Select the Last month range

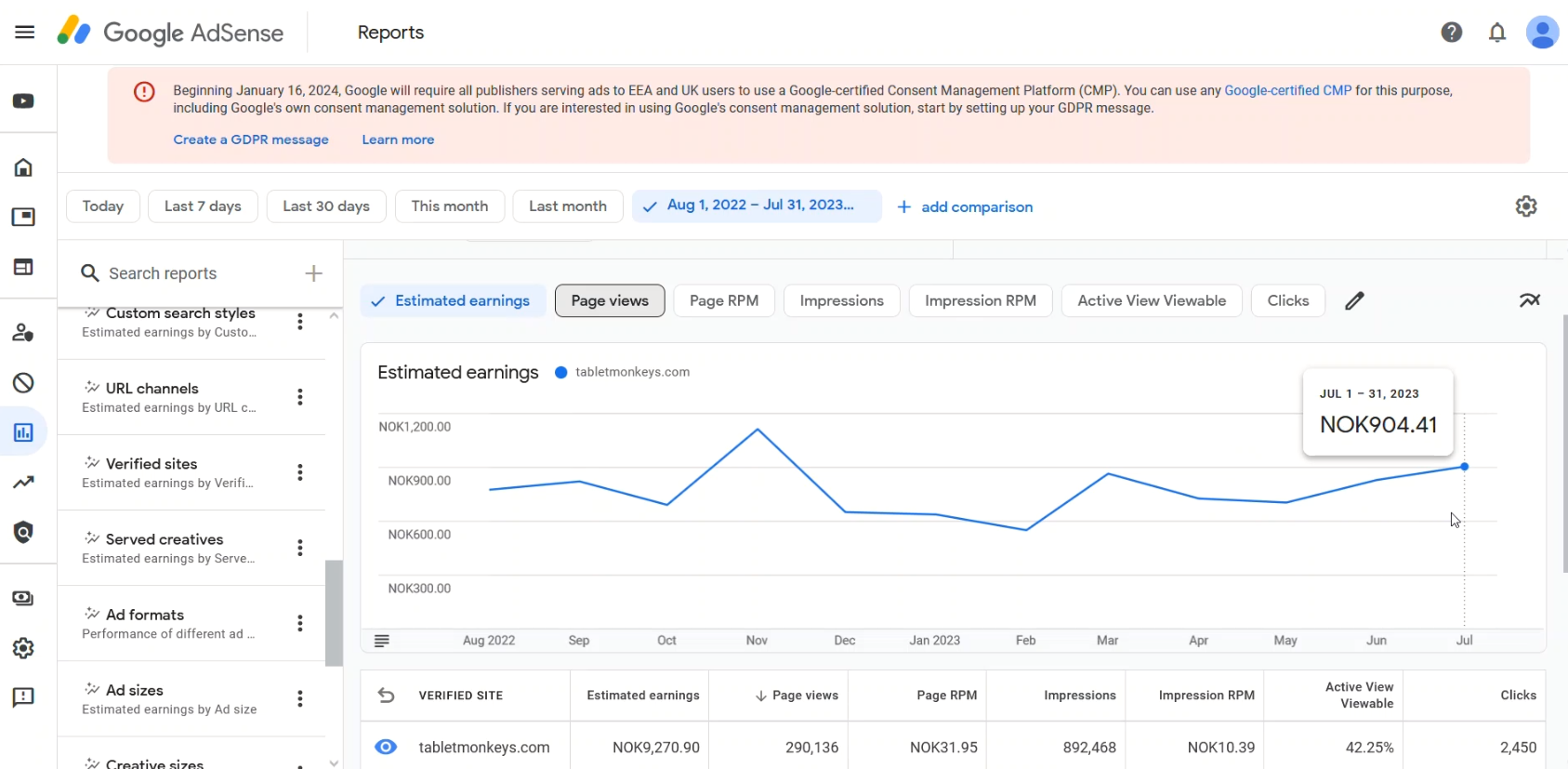tap(568, 206)
